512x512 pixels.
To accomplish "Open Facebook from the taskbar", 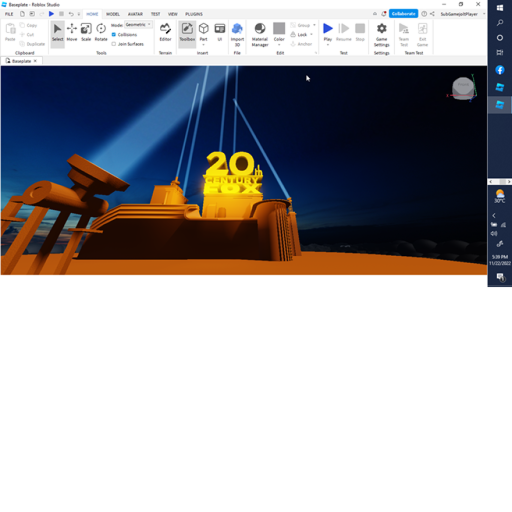I will pos(500,70).
